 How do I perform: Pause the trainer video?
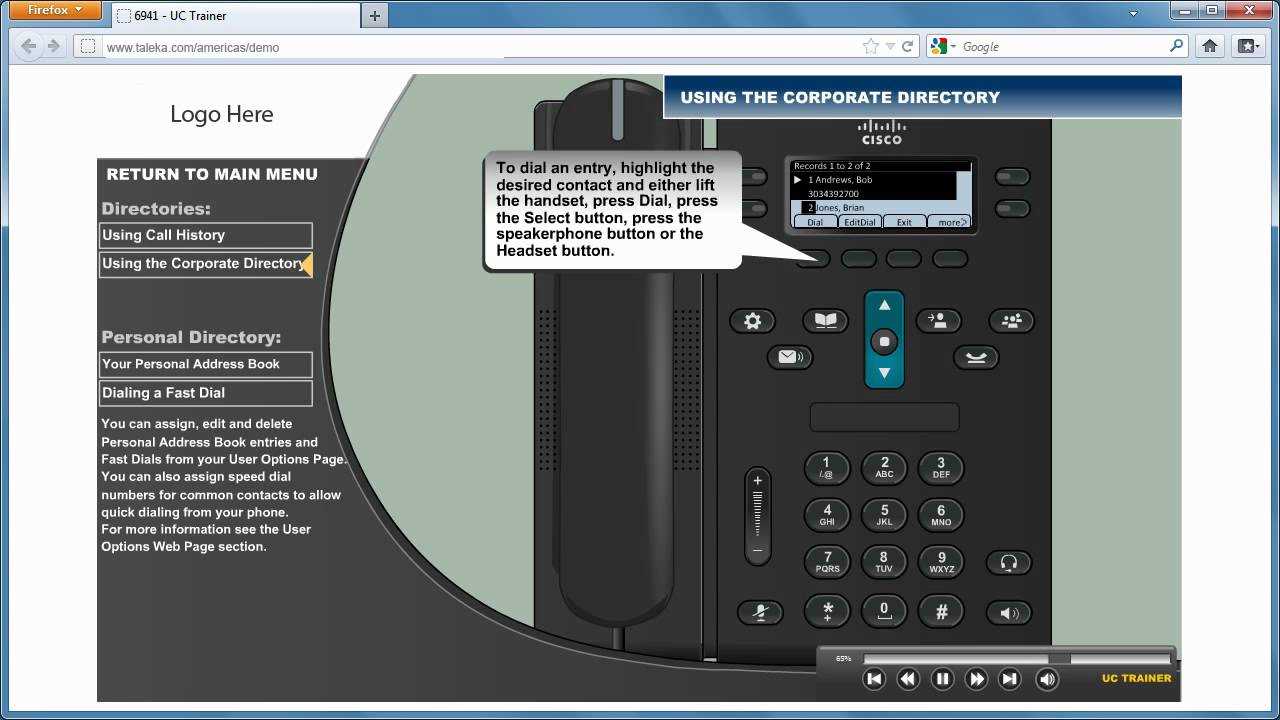942,679
